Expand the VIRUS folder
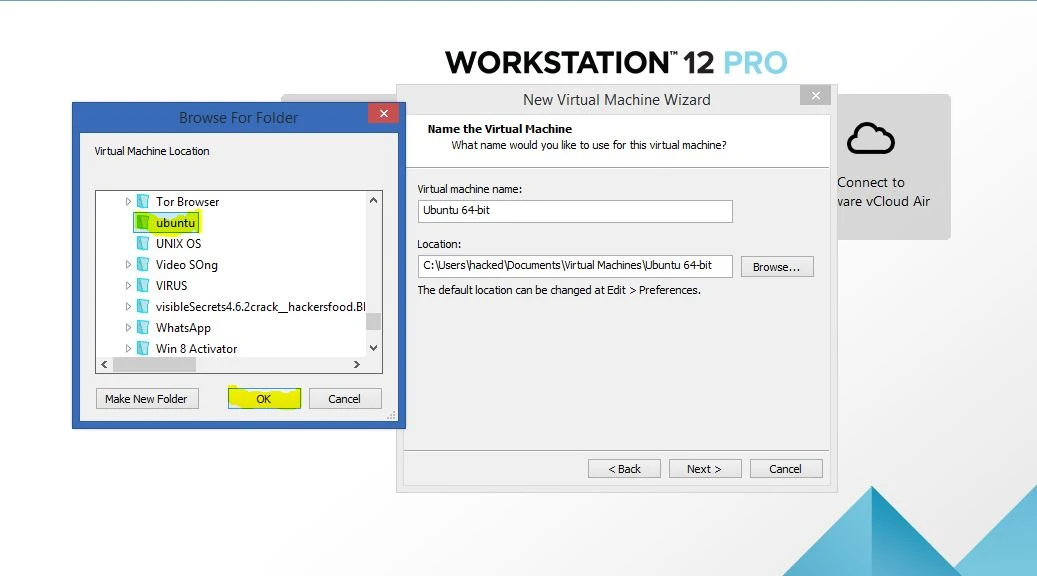Screen dimensions: 1037x576 [128, 286]
